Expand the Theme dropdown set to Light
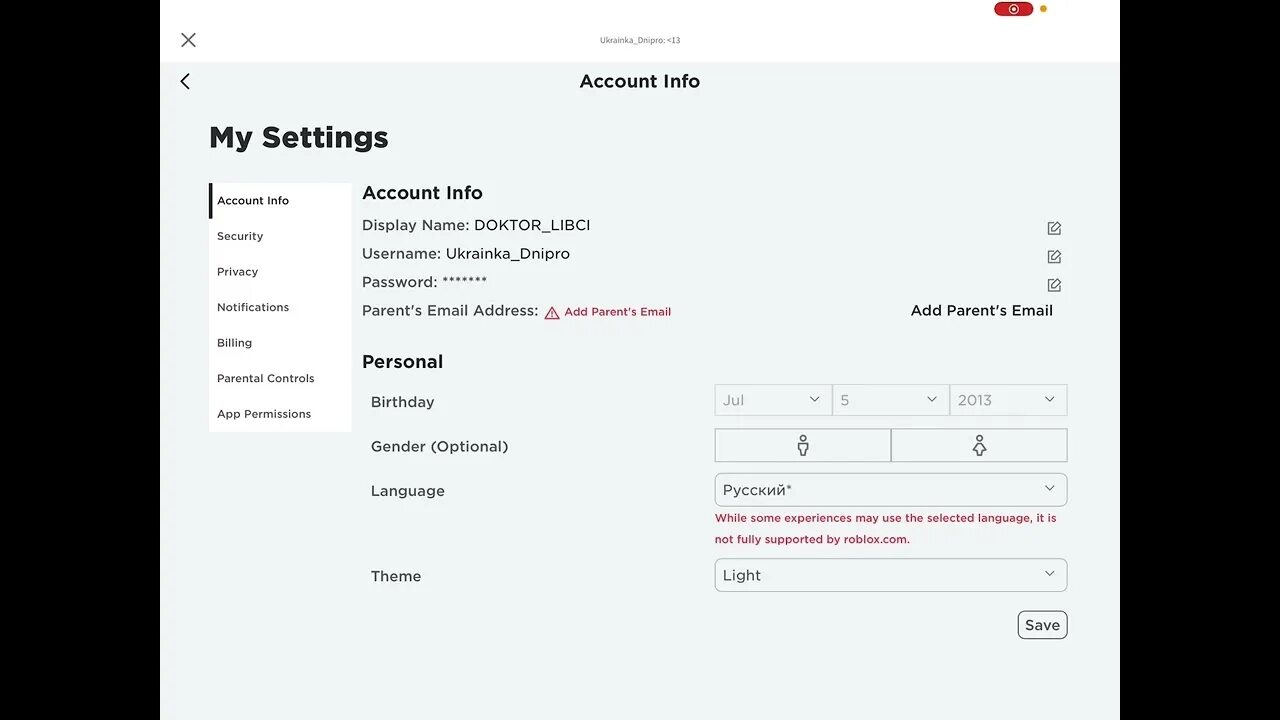The height and width of the screenshot is (720, 1280). (x=890, y=575)
